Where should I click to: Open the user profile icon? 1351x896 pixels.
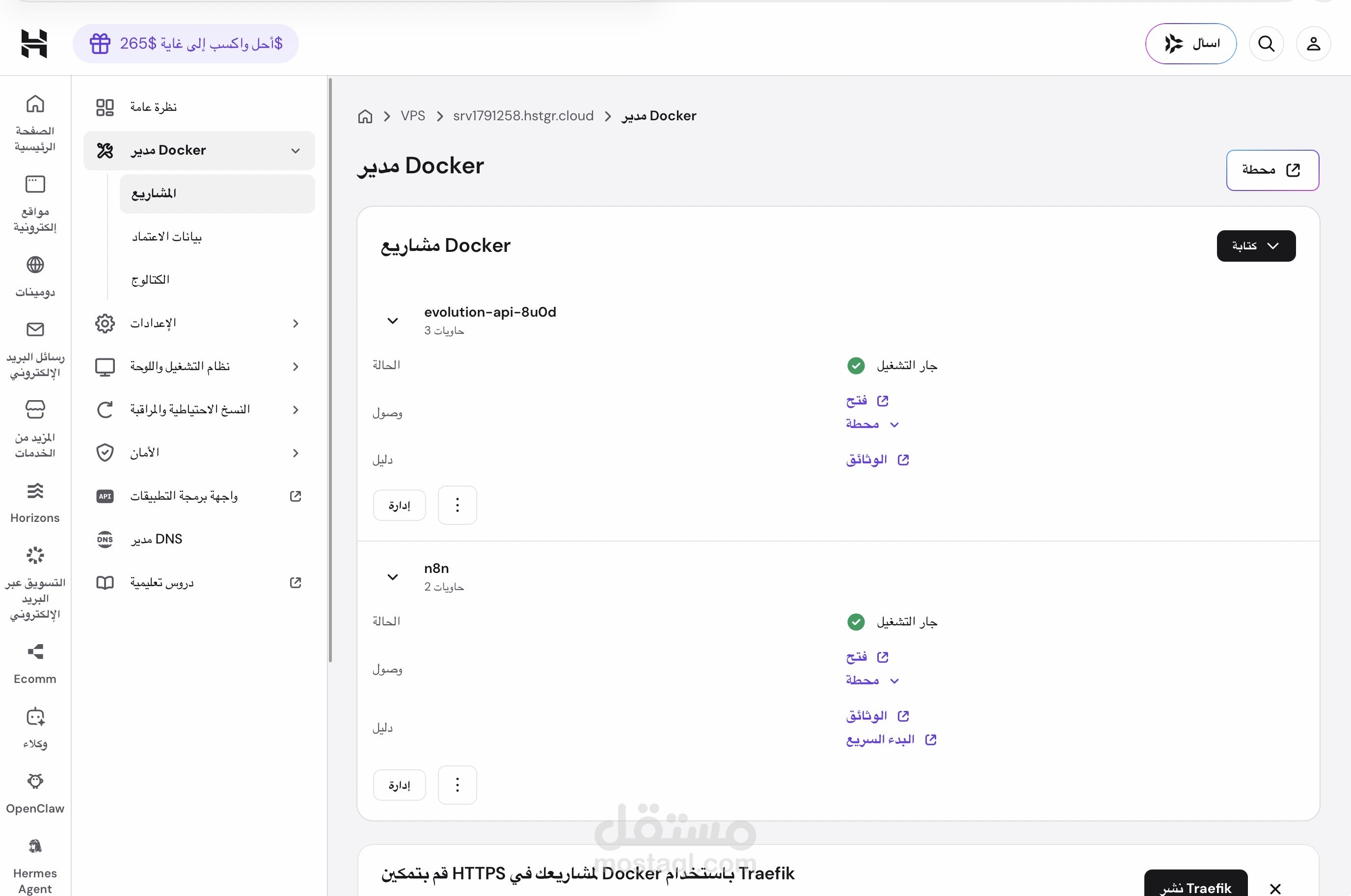[x=1313, y=43]
